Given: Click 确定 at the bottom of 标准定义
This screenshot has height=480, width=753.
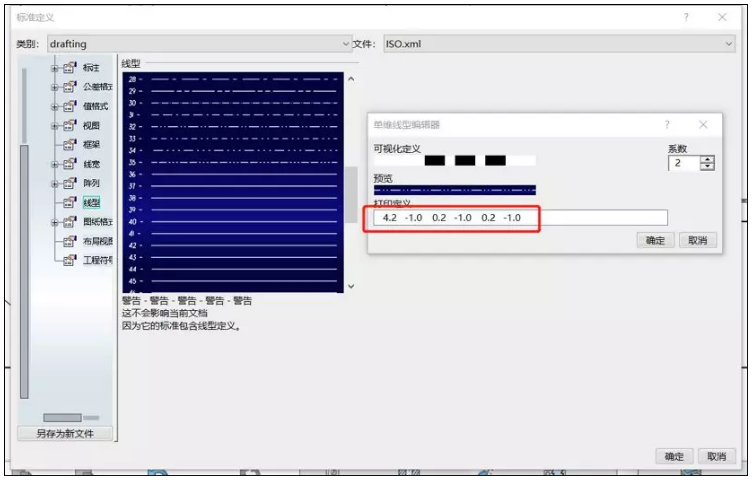Looking at the screenshot, I should 674,456.
